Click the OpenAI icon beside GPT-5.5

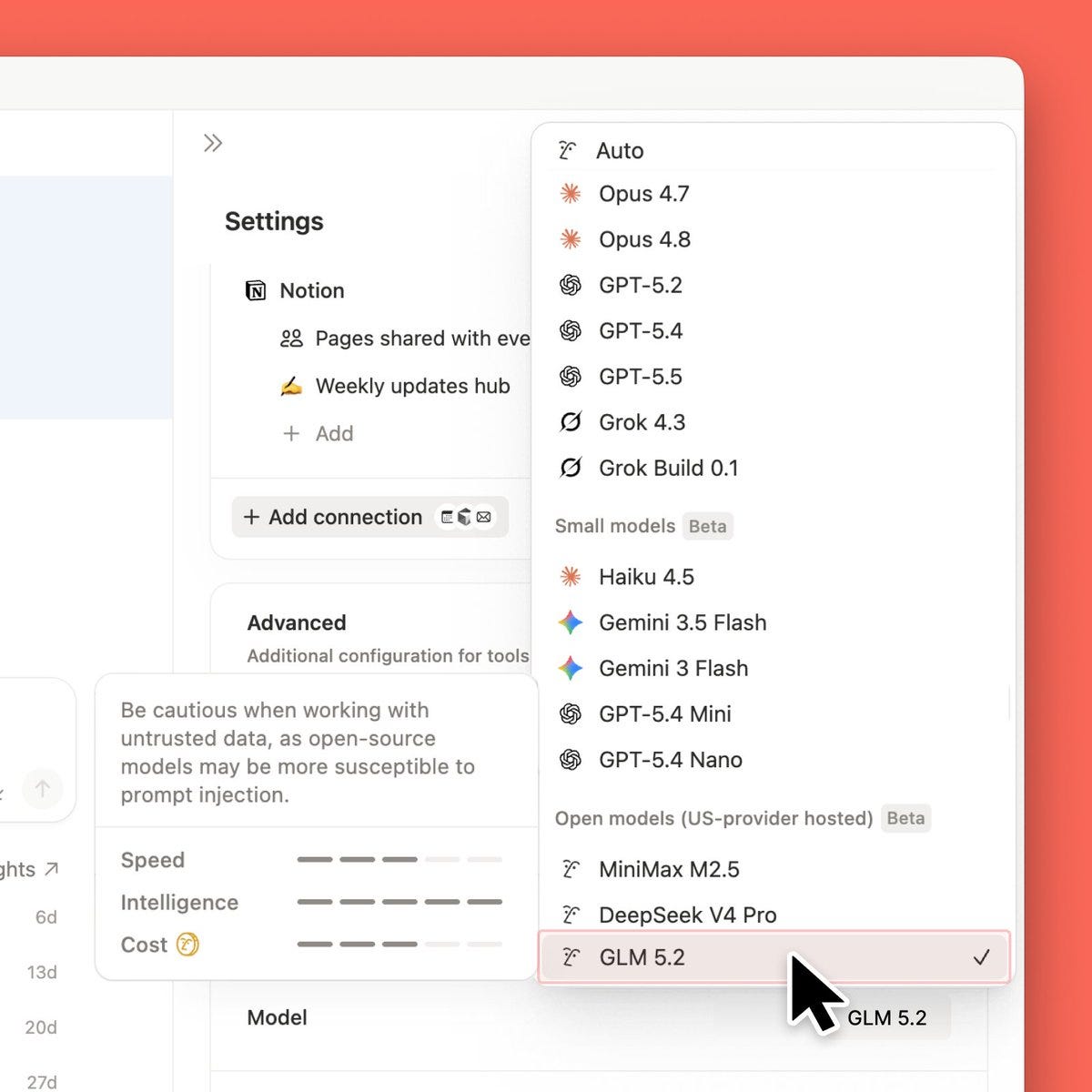571,376
